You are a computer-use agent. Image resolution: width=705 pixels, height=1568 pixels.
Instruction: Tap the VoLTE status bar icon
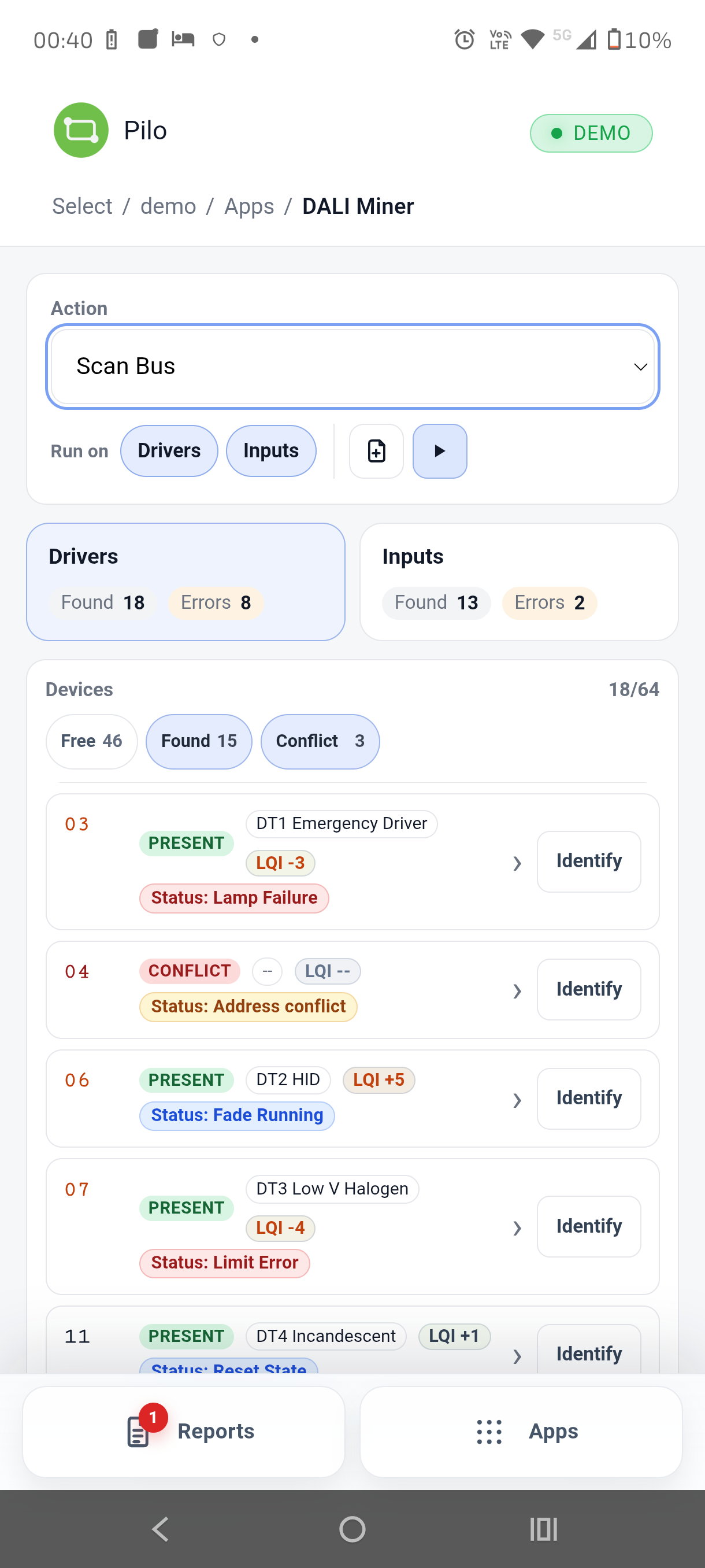[500, 39]
